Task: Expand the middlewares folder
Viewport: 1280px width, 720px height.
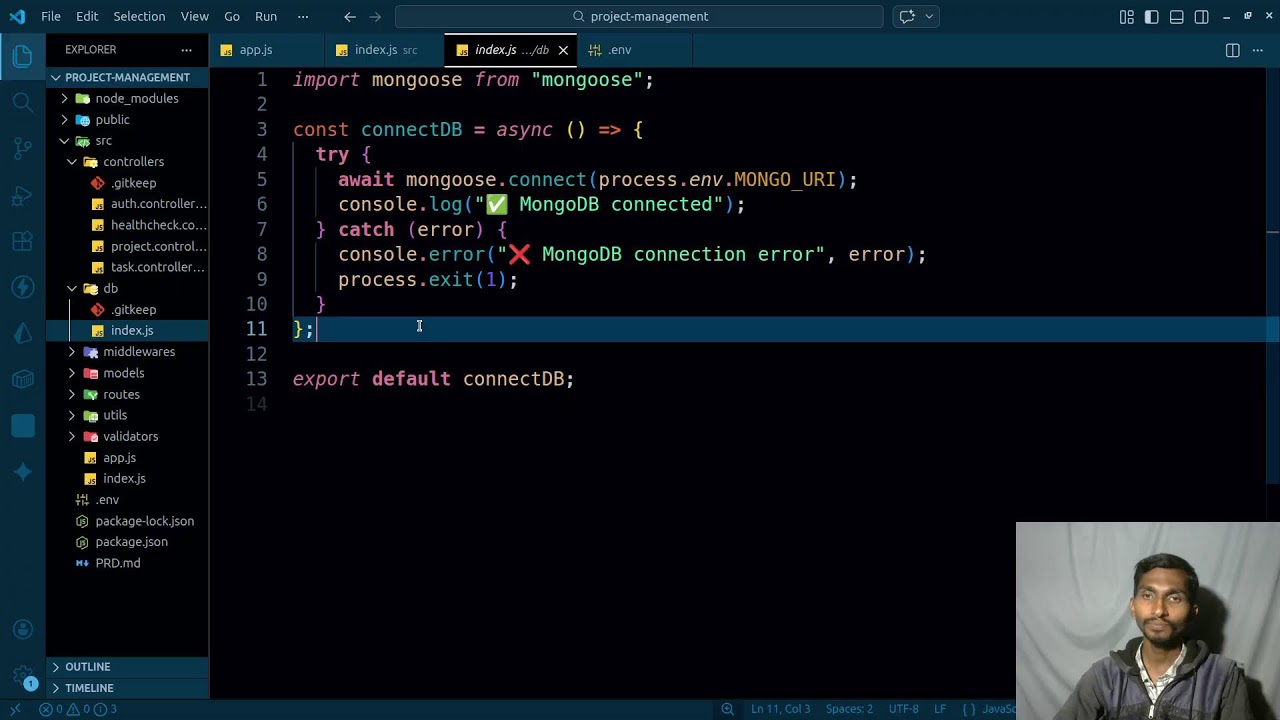Action: 127,351
